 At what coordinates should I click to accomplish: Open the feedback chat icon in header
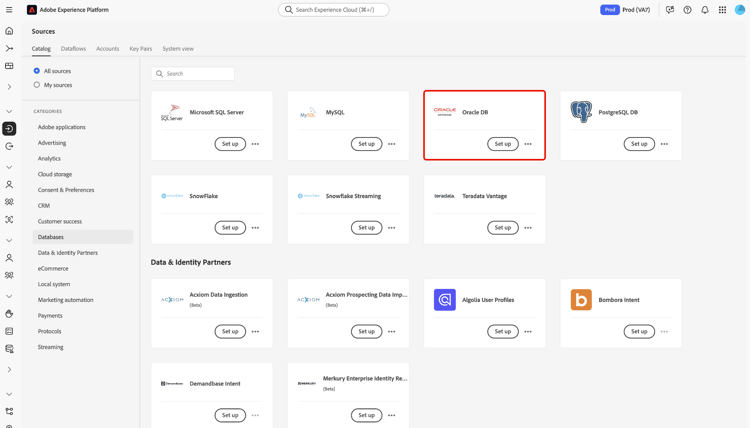pos(670,10)
